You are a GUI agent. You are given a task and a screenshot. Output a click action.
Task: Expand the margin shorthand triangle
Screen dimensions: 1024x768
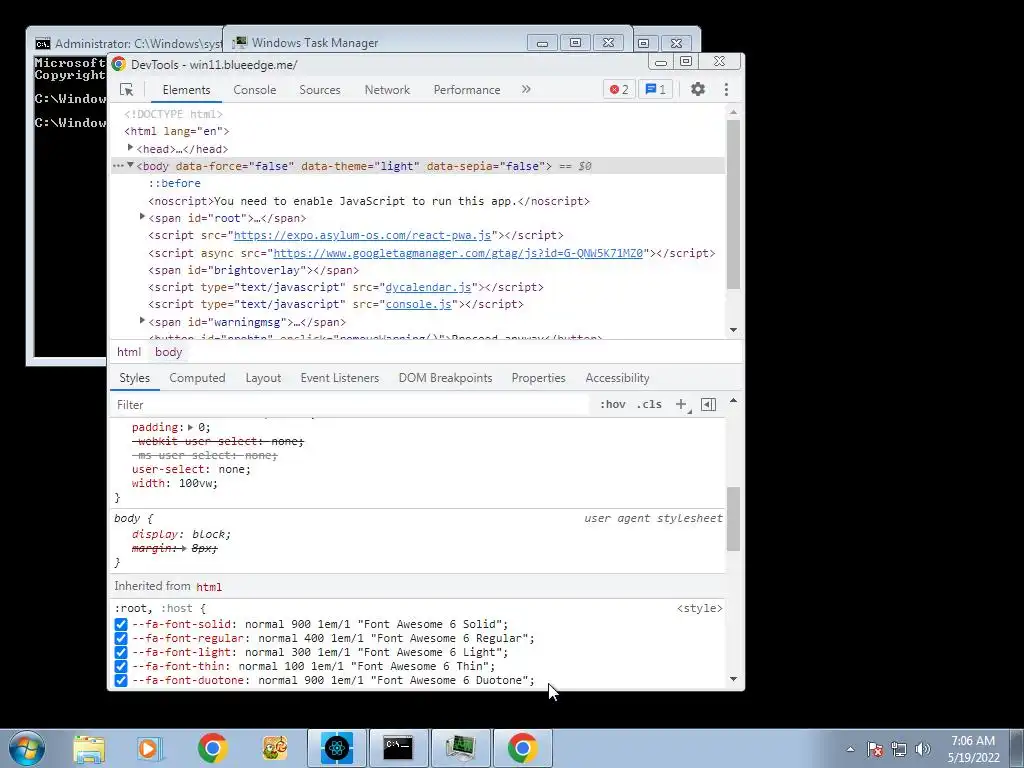[184, 549]
